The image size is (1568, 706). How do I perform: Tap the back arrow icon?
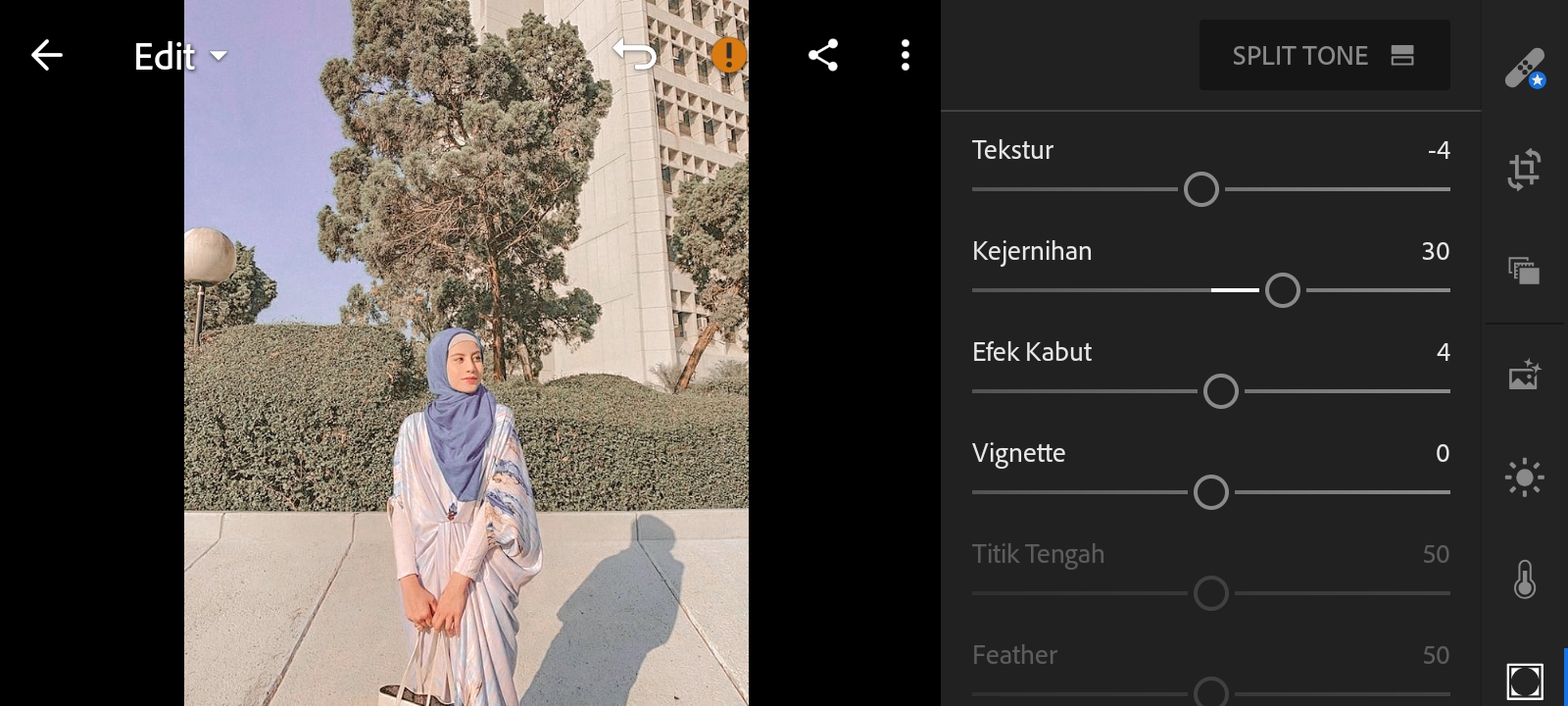coord(46,56)
